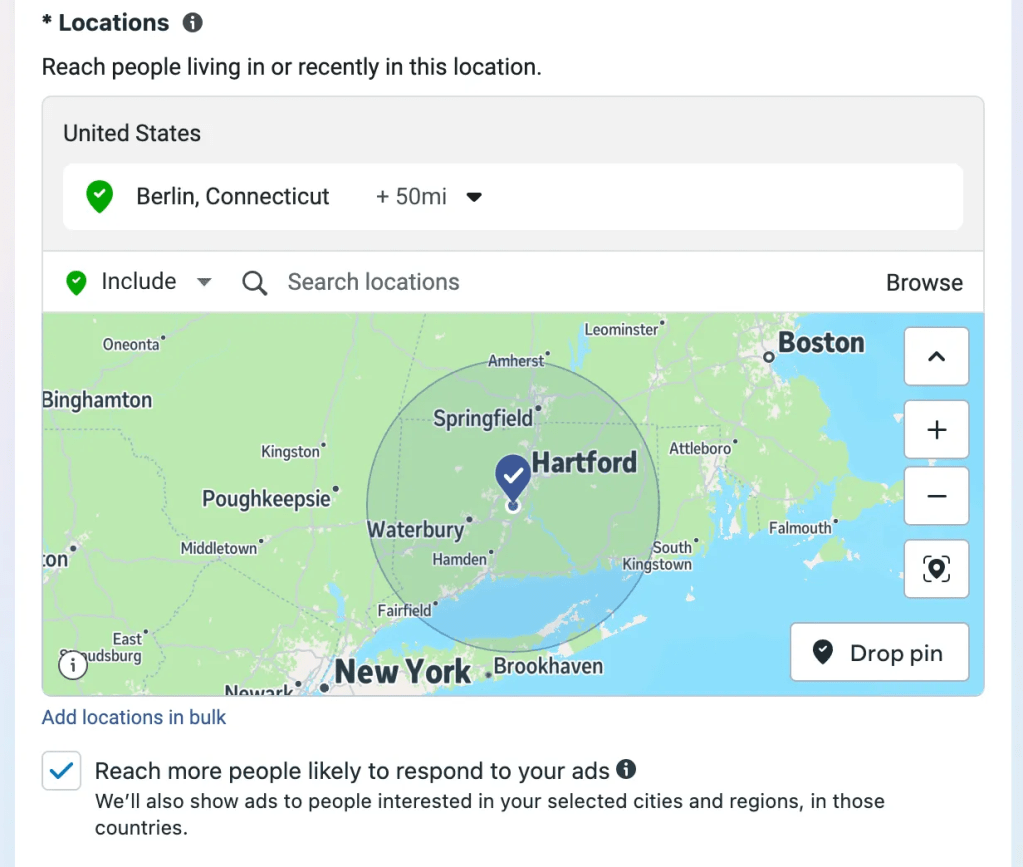Image resolution: width=1023 pixels, height=867 pixels.
Task: Click the Locations info icon
Action: click(x=193, y=23)
